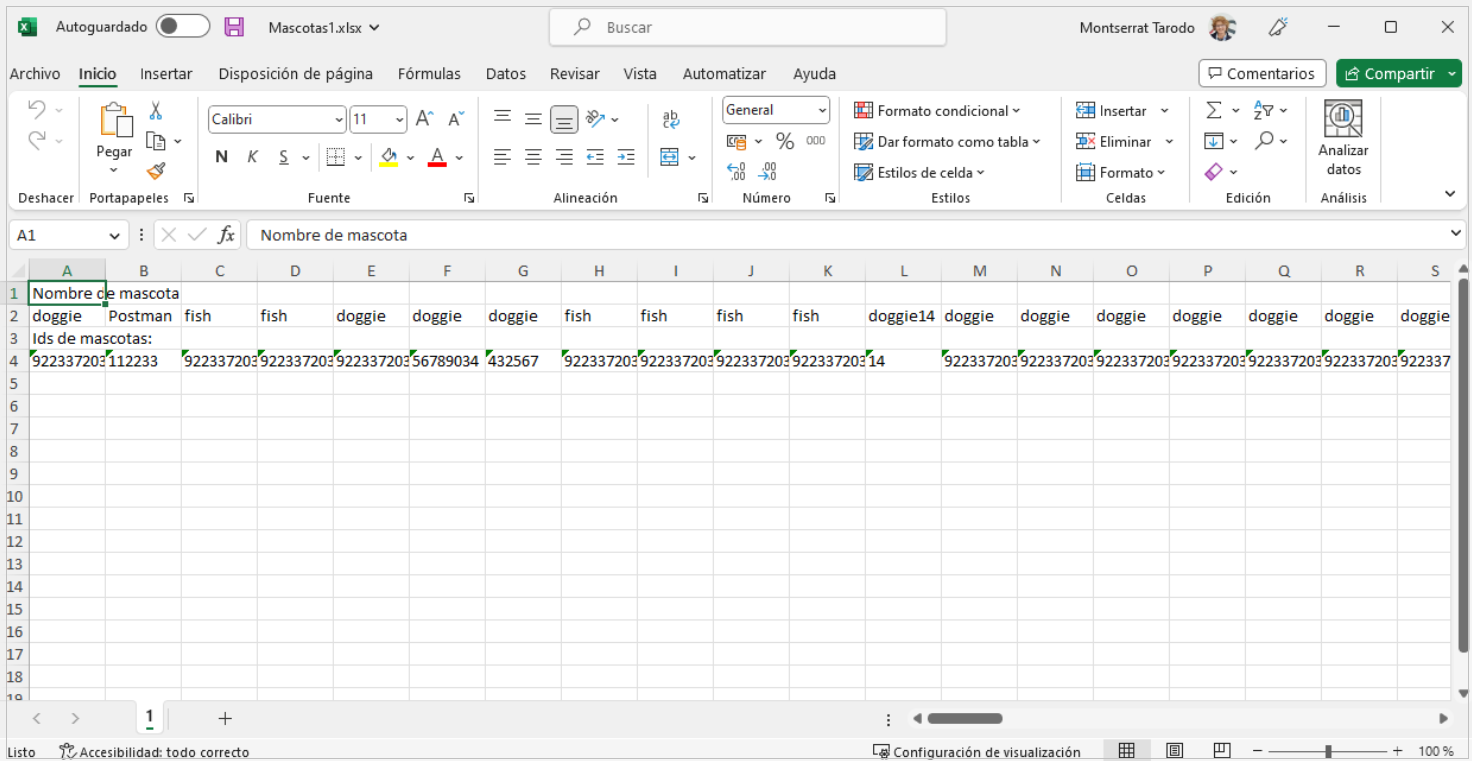Open the Datos menu
Viewport: 1472px width, 761px height.
[x=506, y=73]
